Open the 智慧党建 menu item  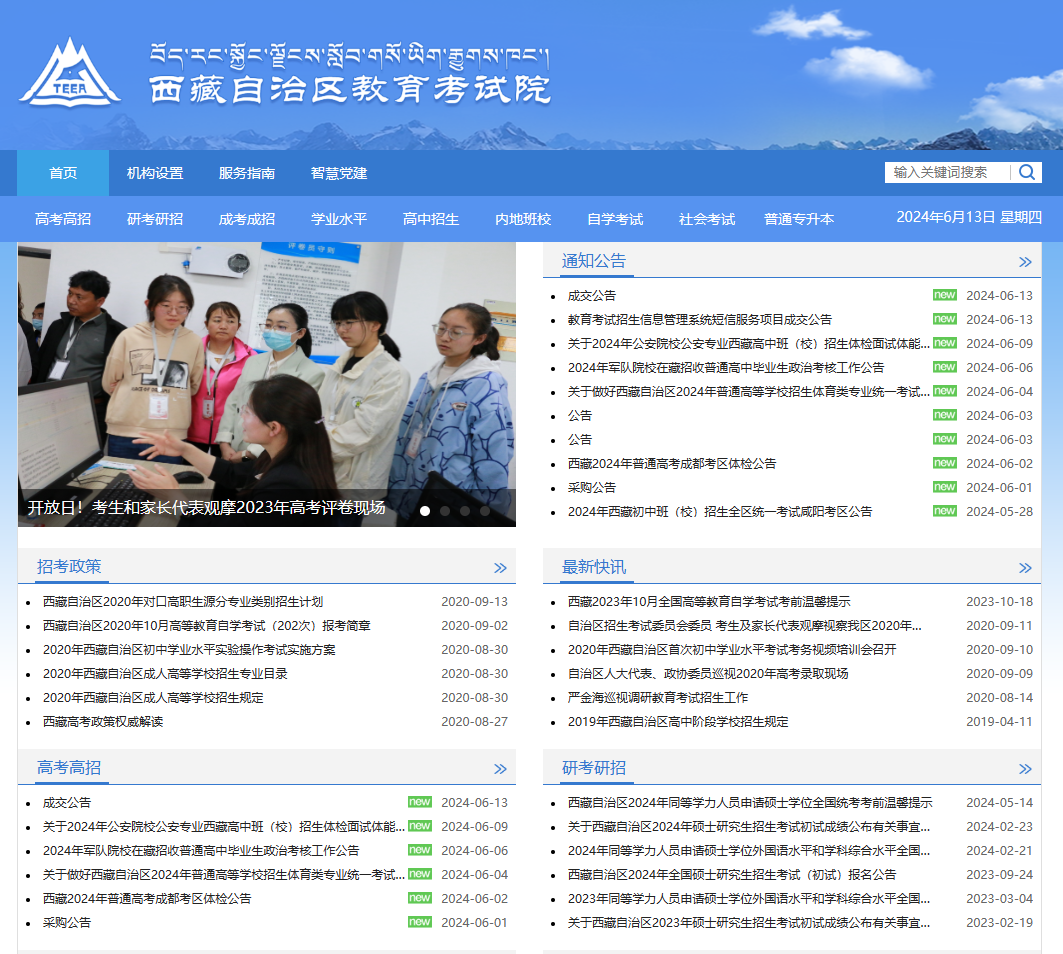[x=339, y=173]
